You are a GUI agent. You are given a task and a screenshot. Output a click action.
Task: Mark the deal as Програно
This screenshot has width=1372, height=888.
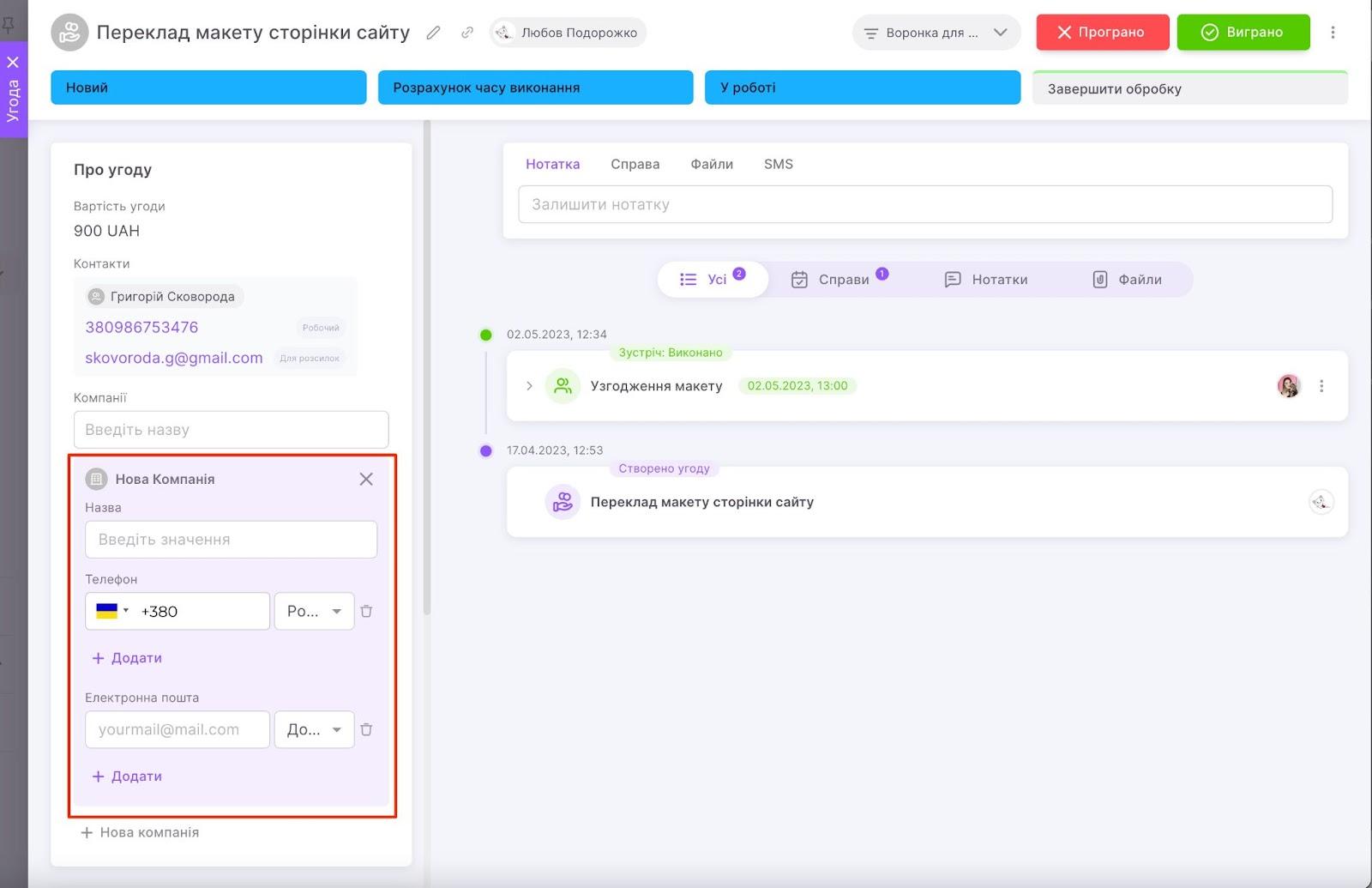pyautogui.click(x=1101, y=33)
